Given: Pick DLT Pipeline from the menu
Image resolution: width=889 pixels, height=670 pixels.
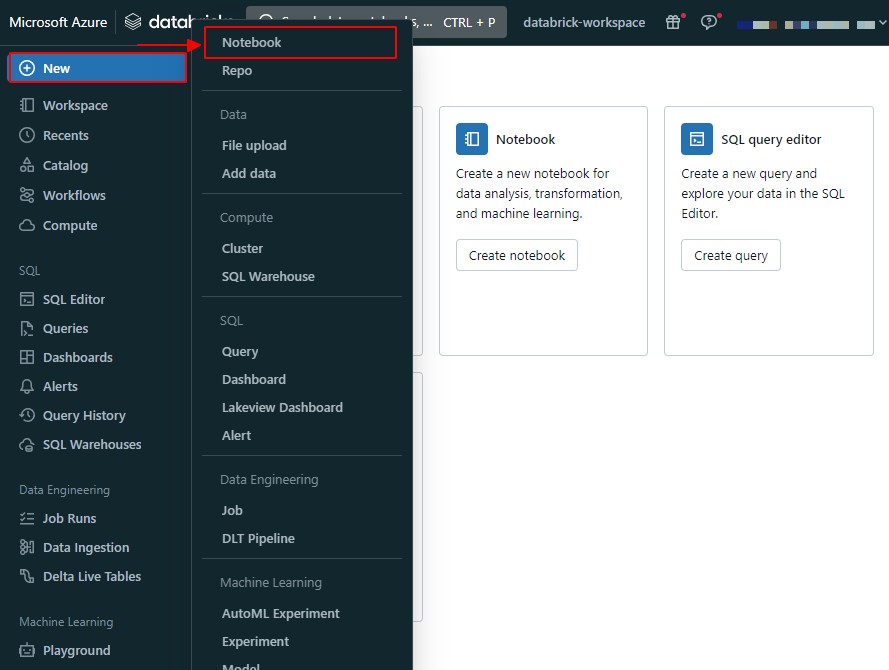Looking at the screenshot, I should point(258,539).
